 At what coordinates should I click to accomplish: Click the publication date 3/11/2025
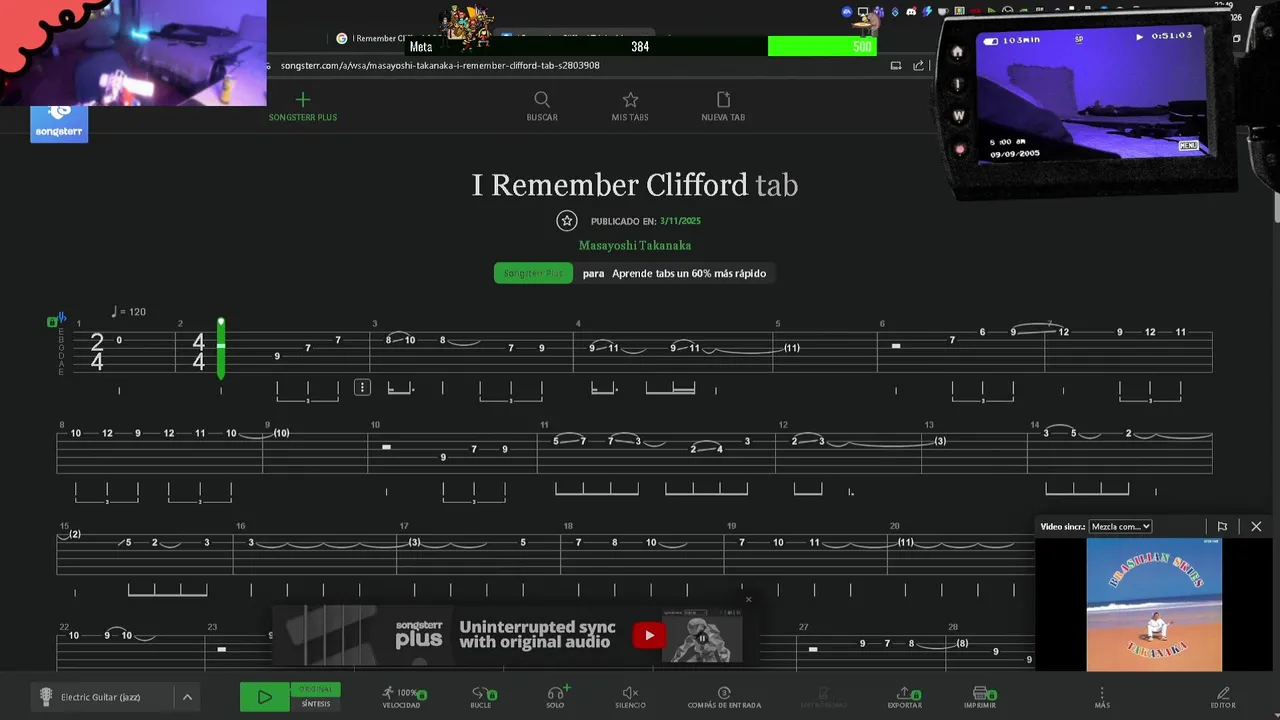click(x=680, y=221)
